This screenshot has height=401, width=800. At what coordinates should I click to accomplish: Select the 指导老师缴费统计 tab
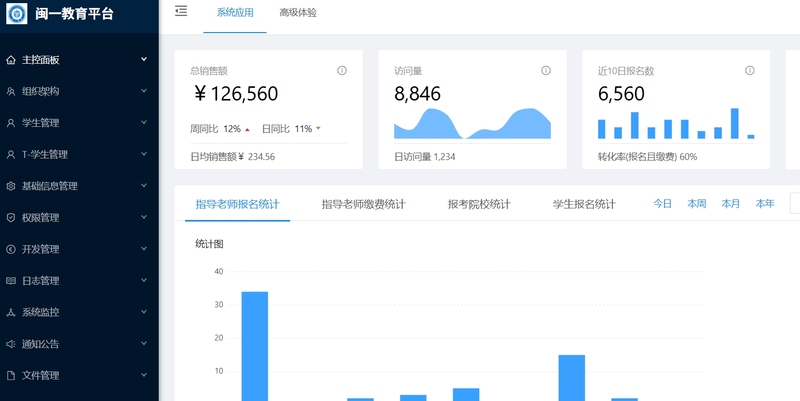point(363,205)
